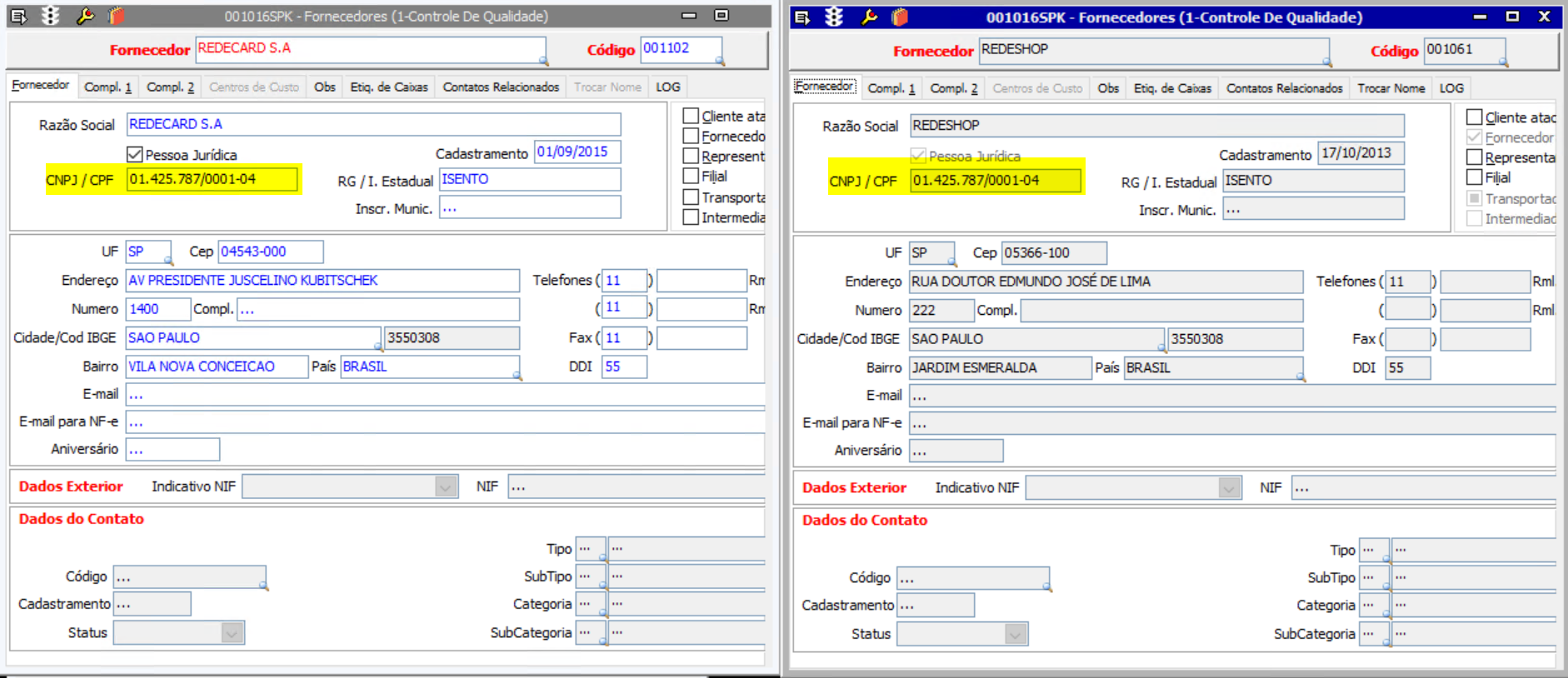
Task: Open contact Código lookup marker in the REDESHOP window
Action: tap(1046, 587)
